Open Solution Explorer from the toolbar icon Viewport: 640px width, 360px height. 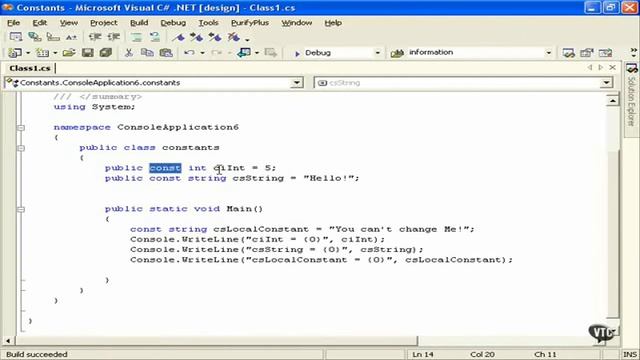(568, 53)
